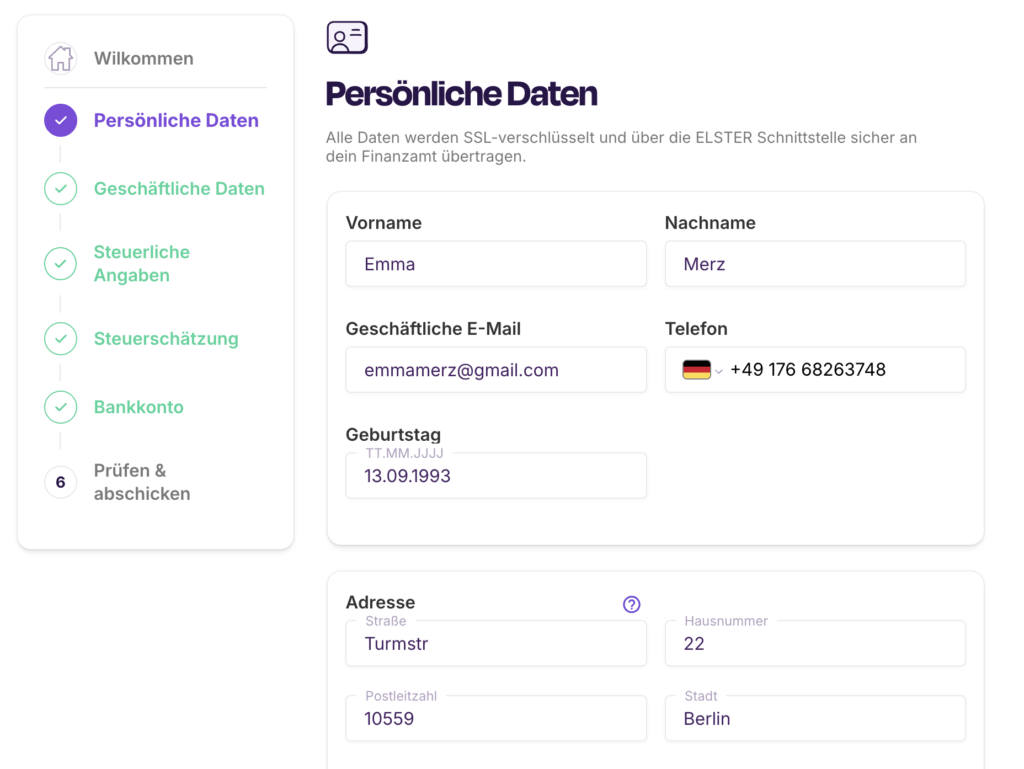Edit the Geburtstag date field

496,476
